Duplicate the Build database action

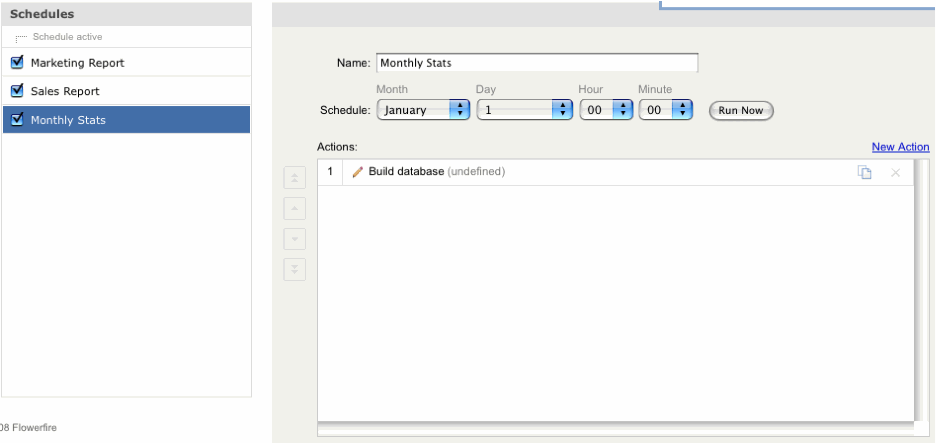pos(864,173)
